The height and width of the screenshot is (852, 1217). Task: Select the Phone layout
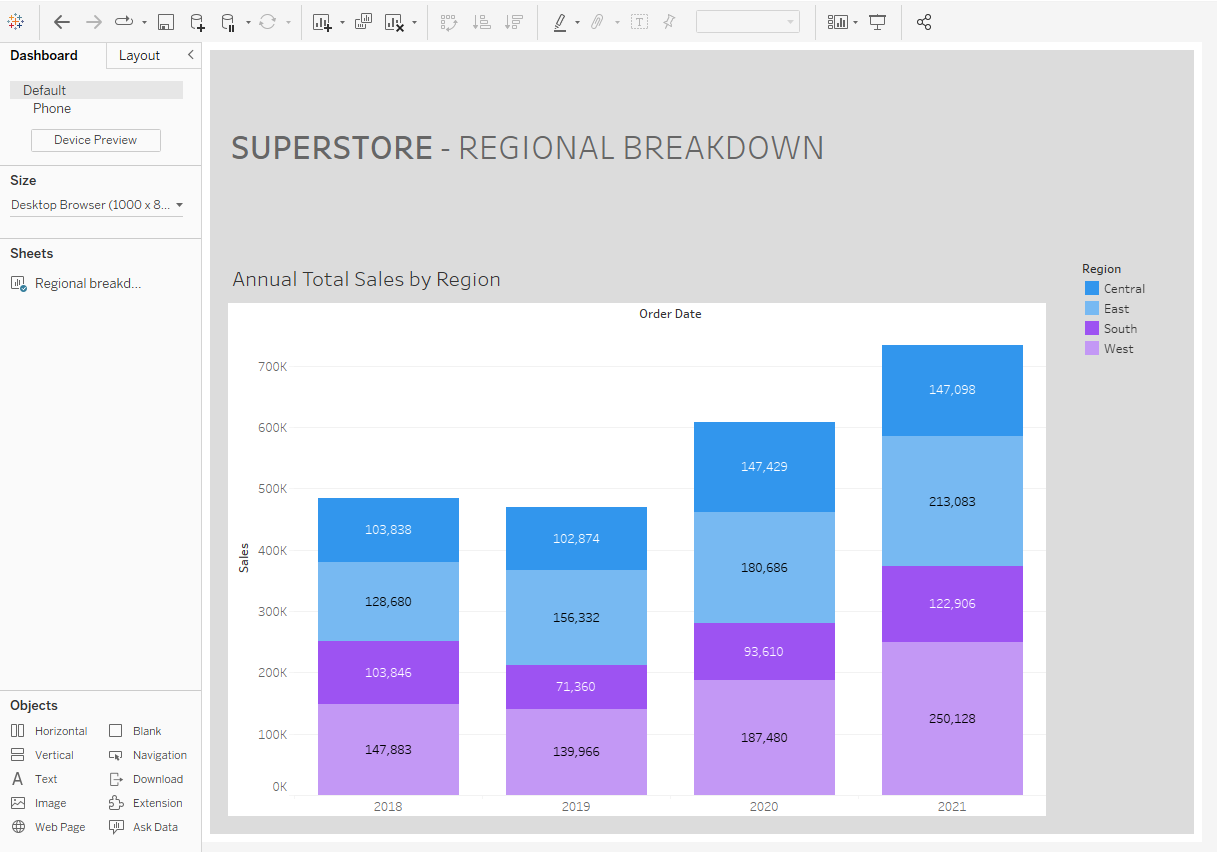pyautogui.click(x=52, y=109)
